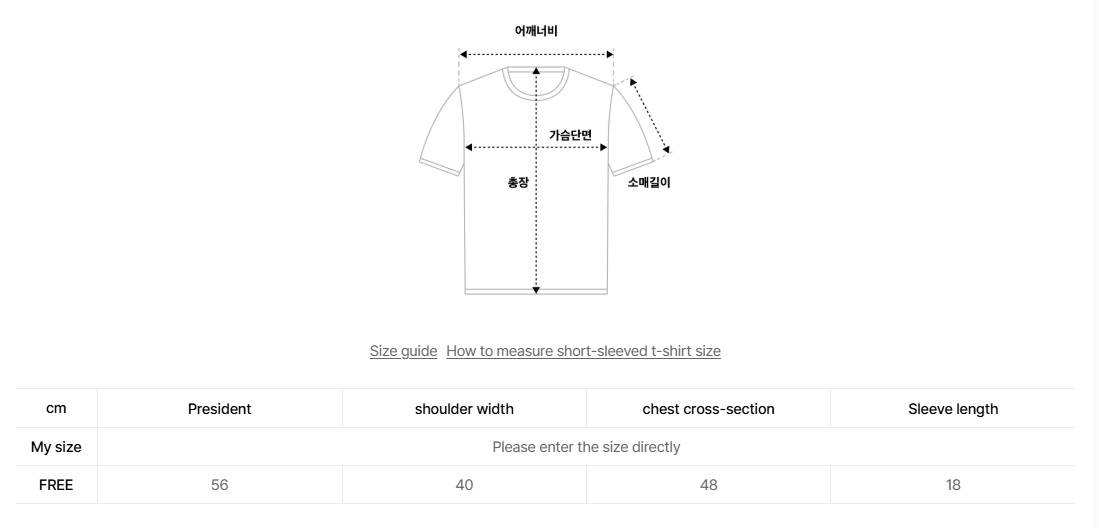Viewport: 1099px width, 528px height.
Task: Click the sleeve length value 18
Action: click(x=953, y=485)
